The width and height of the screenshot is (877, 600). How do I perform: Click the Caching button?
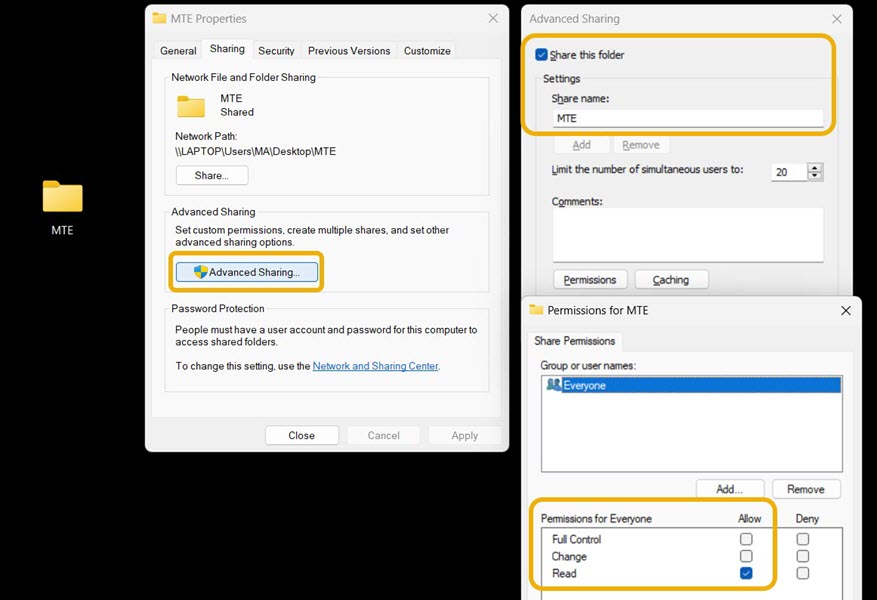671,279
